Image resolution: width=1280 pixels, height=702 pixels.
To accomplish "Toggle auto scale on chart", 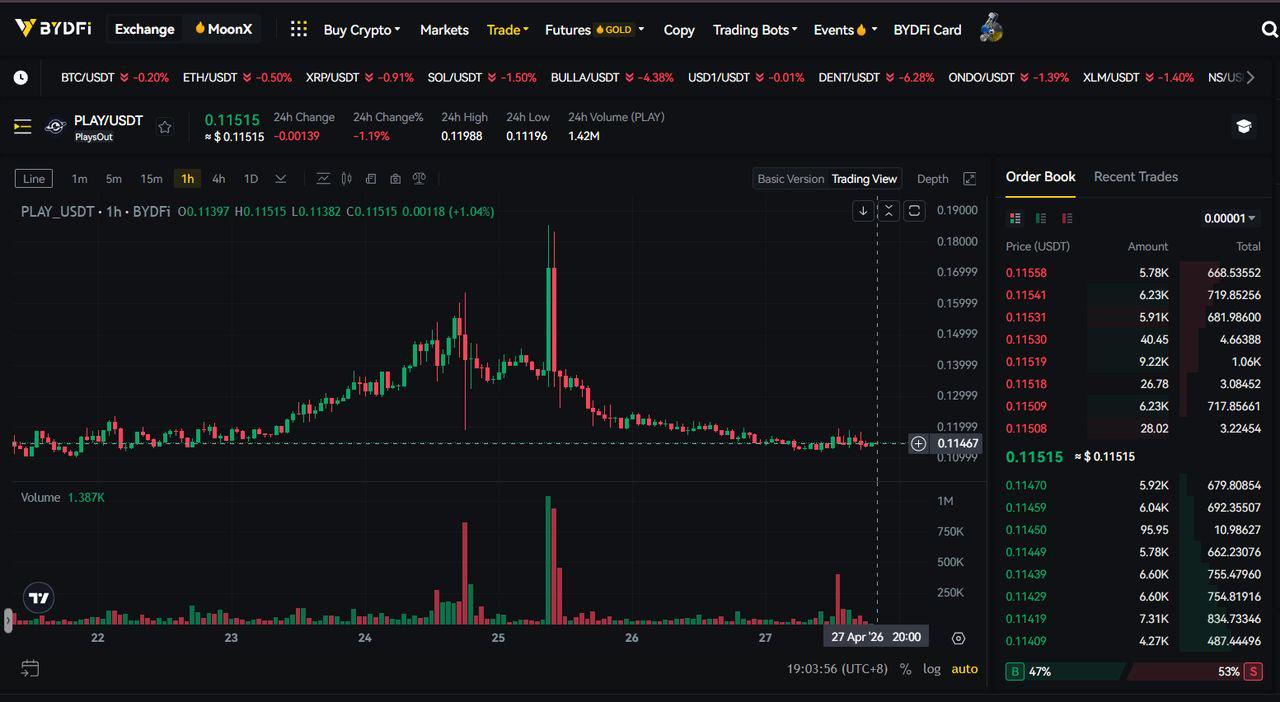I will point(964,669).
